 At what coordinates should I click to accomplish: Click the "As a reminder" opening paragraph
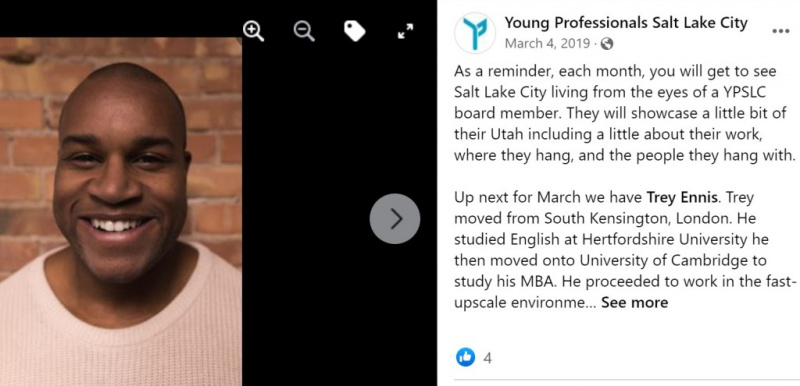coord(625,113)
